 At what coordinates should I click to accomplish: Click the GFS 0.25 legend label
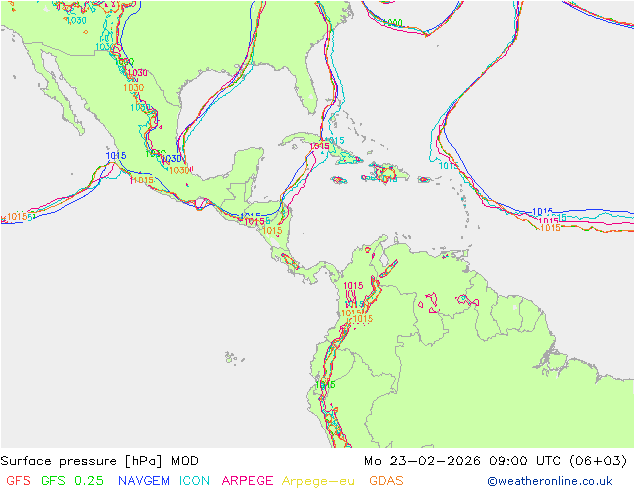[x=72, y=481]
